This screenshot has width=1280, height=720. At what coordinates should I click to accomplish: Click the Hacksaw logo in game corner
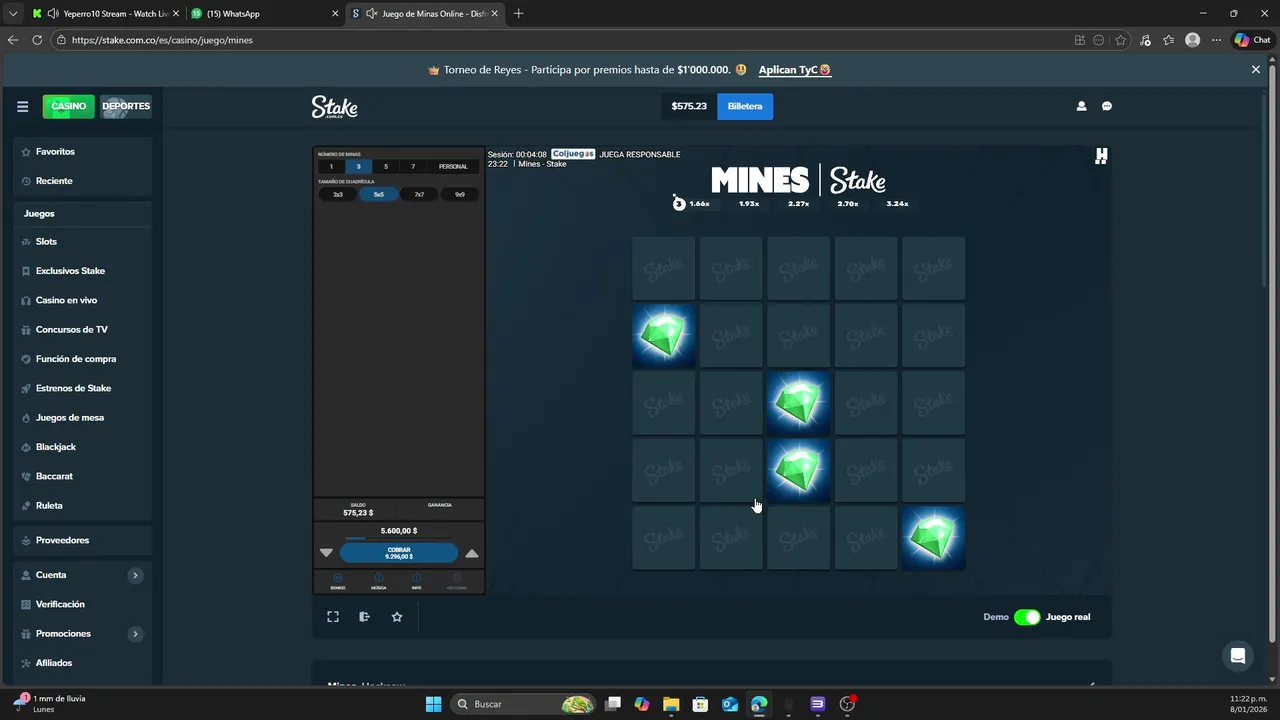(1101, 156)
